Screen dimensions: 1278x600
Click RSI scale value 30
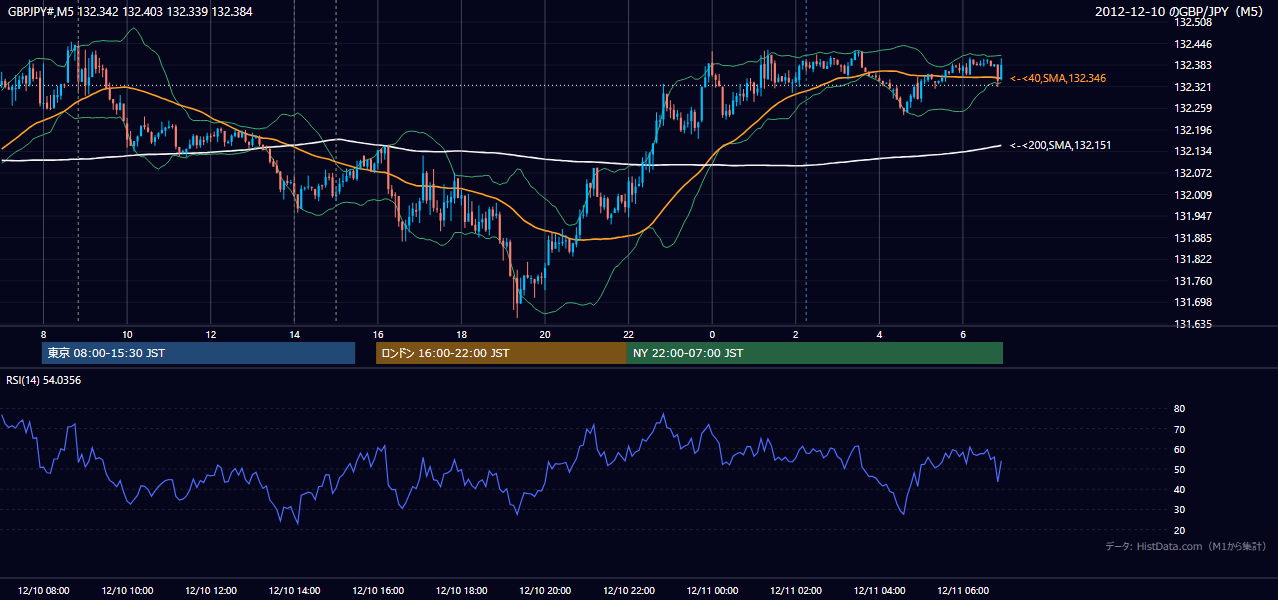(1179, 510)
